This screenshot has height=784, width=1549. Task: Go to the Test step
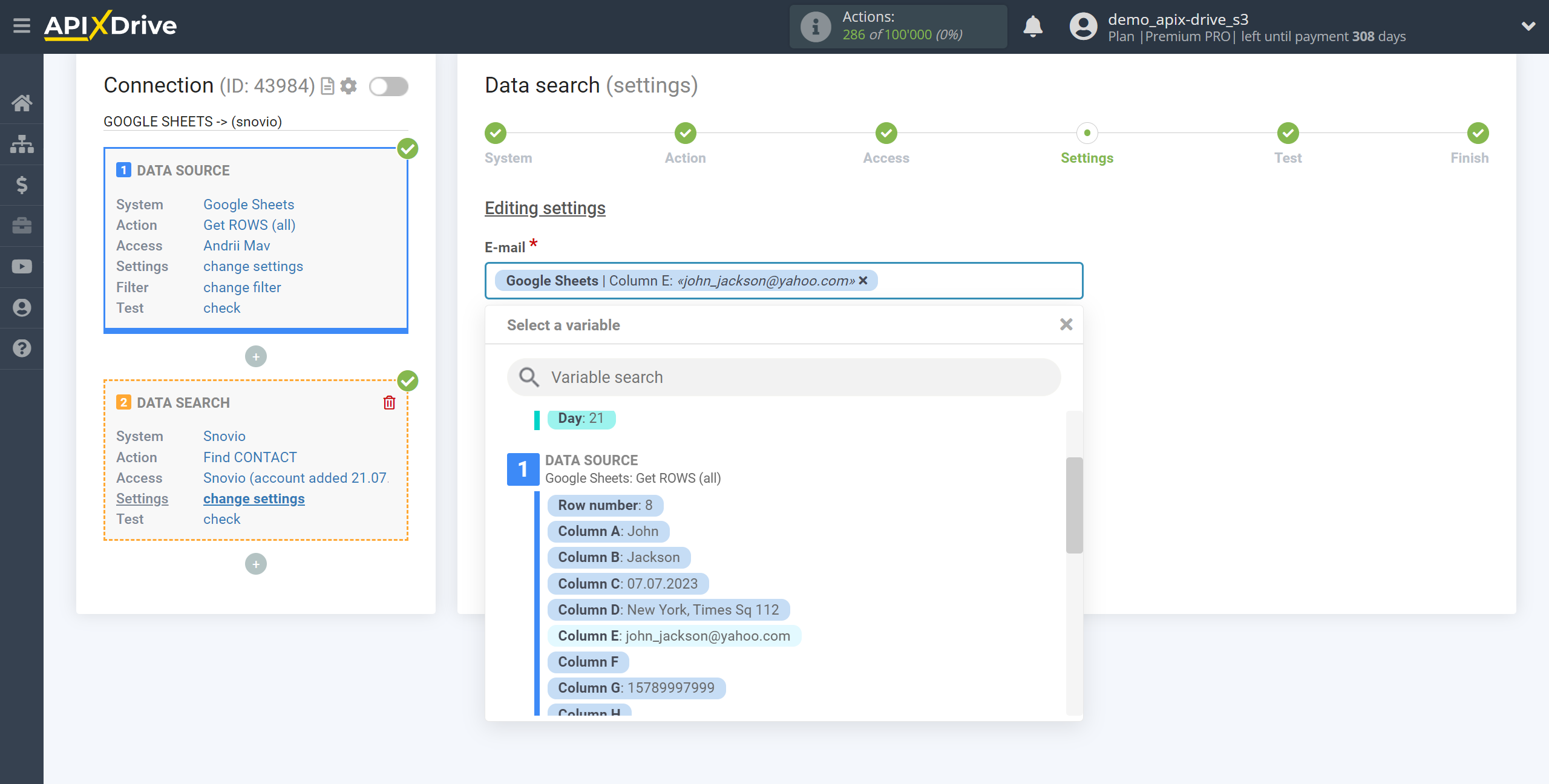tap(1288, 133)
